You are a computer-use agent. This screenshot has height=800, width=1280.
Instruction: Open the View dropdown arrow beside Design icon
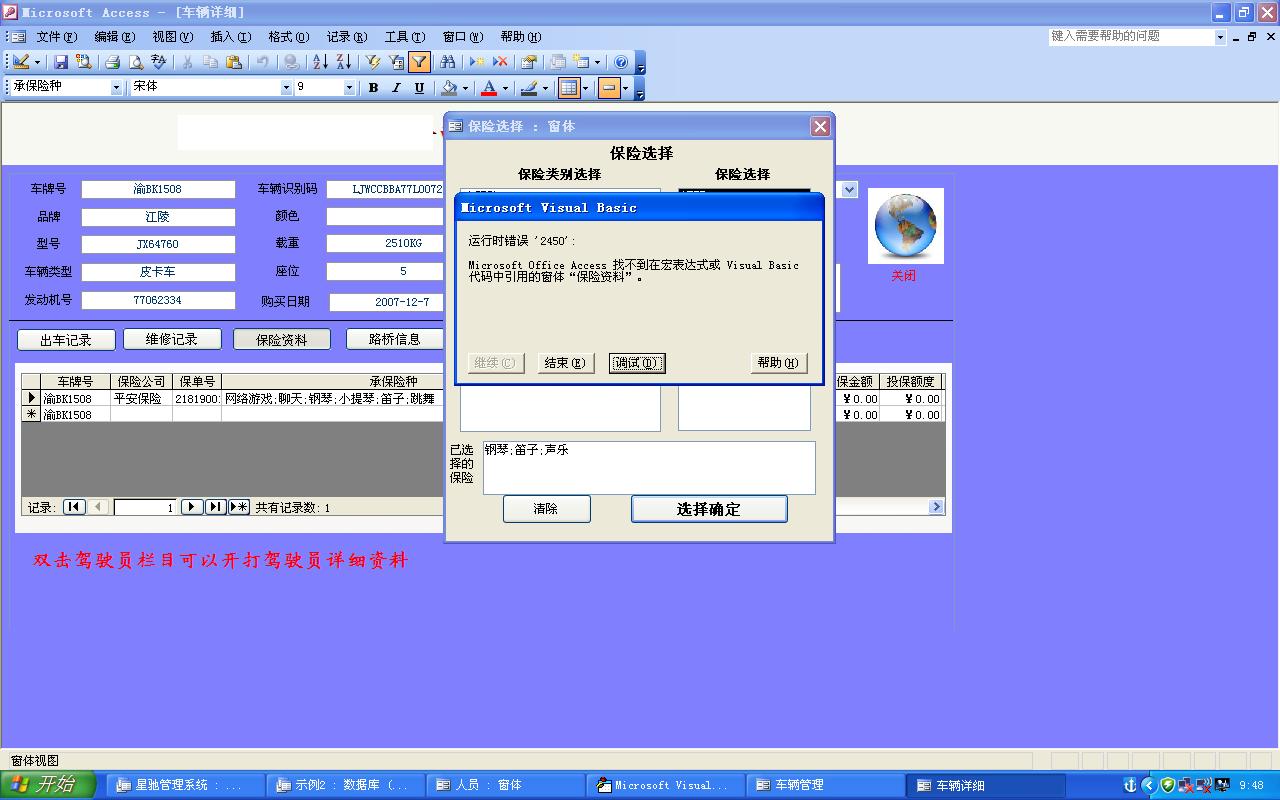click(37, 62)
